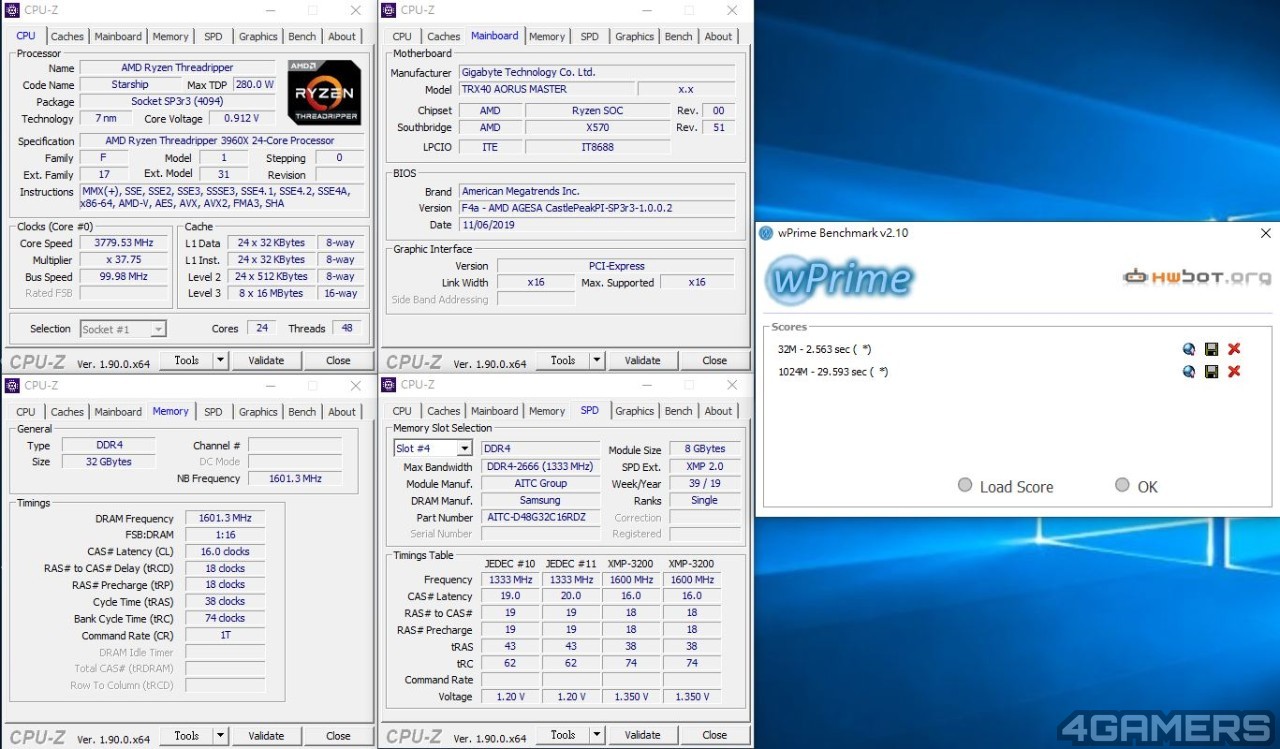This screenshot has width=1280, height=749.
Task: Click the Name field showing AMD Ryzen Threadripper
Action: click(178, 68)
